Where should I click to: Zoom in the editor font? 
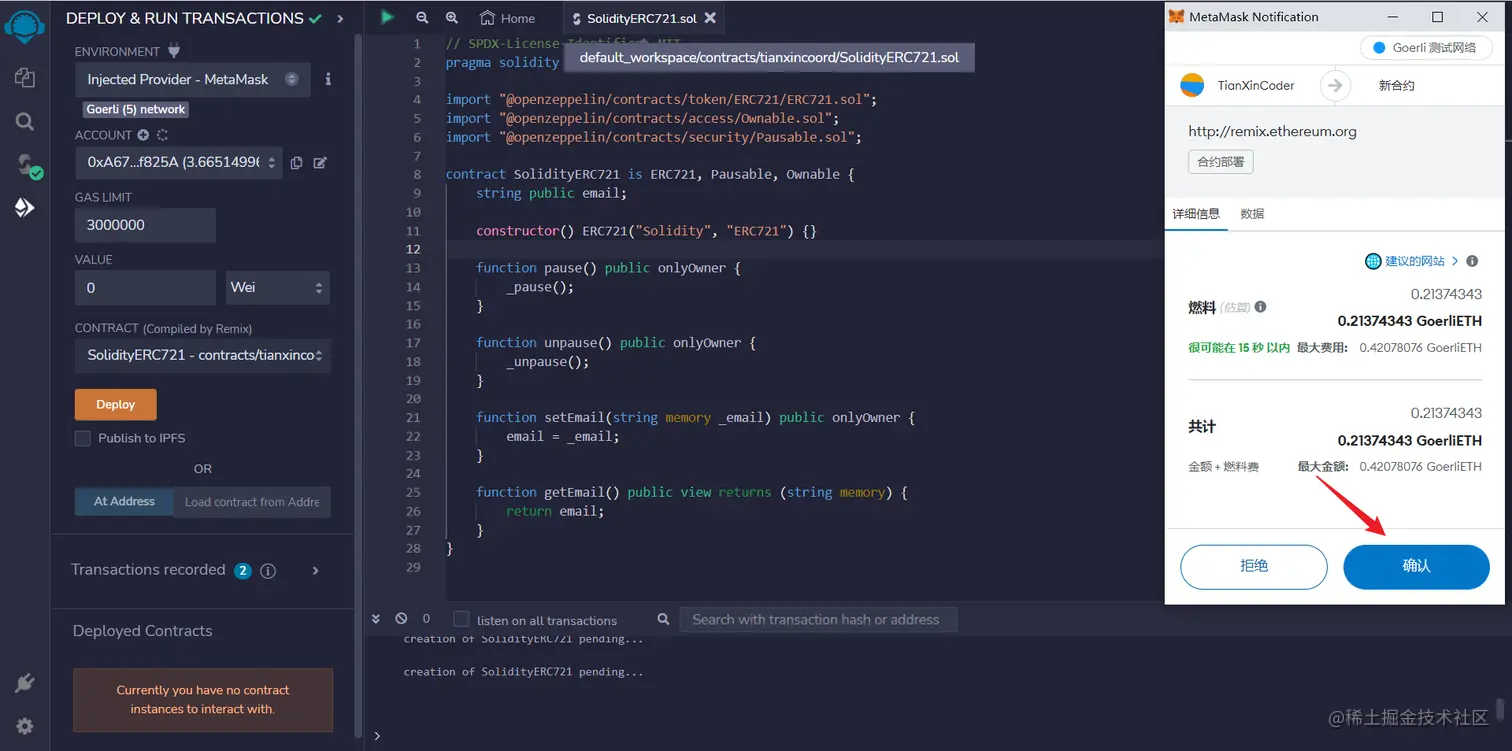pyautogui.click(x=452, y=18)
